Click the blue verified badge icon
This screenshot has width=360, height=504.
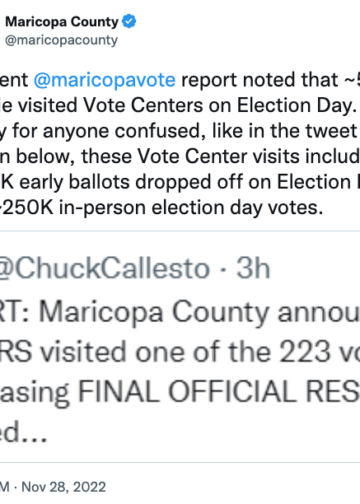coord(129,21)
